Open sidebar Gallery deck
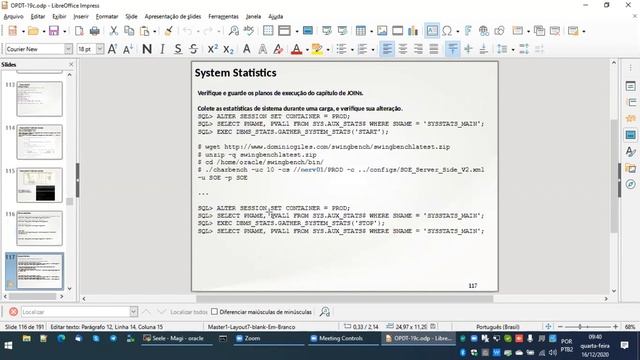The image size is (640, 360). pos(630,168)
